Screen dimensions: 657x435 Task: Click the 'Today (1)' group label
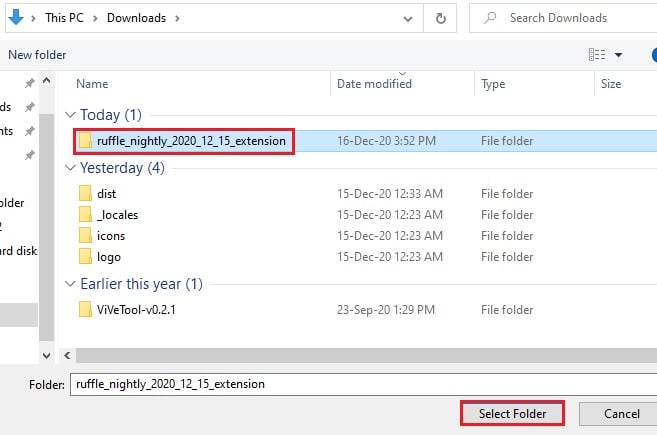coord(111,115)
